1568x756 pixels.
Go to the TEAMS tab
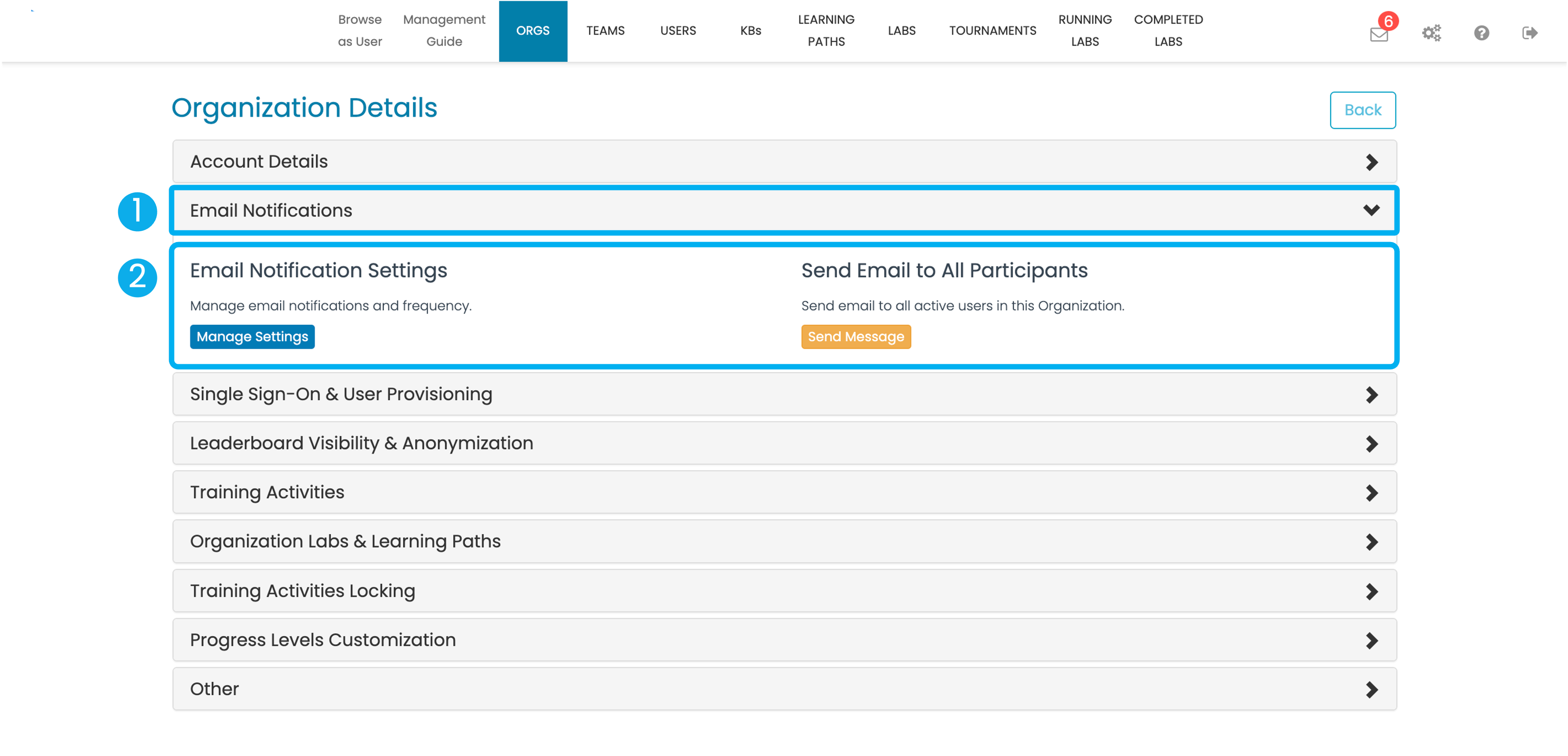pos(605,31)
